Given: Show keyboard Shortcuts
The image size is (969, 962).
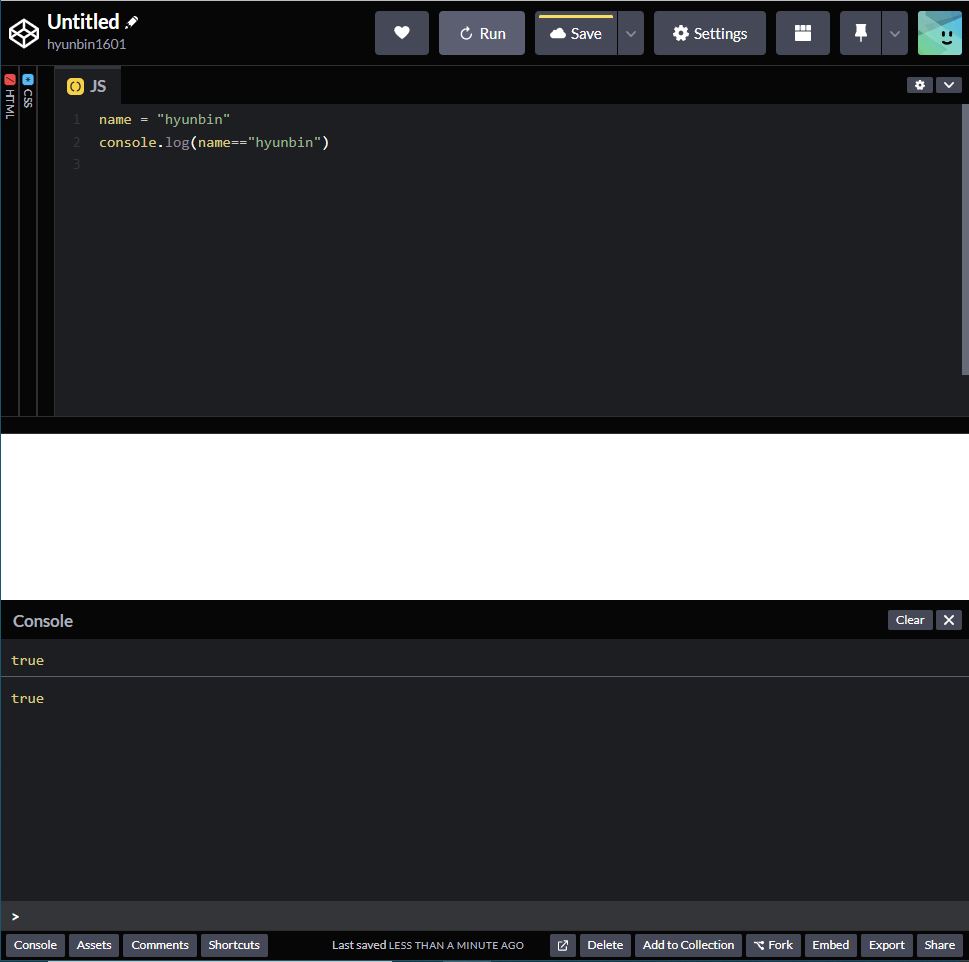Looking at the screenshot, I should tap(234, 945).
